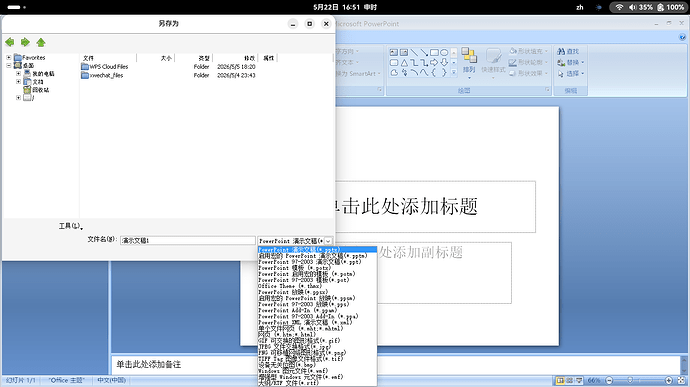Open the Select (选择) dropdown
Screen dimensions: 690x387
click(571, 74)
